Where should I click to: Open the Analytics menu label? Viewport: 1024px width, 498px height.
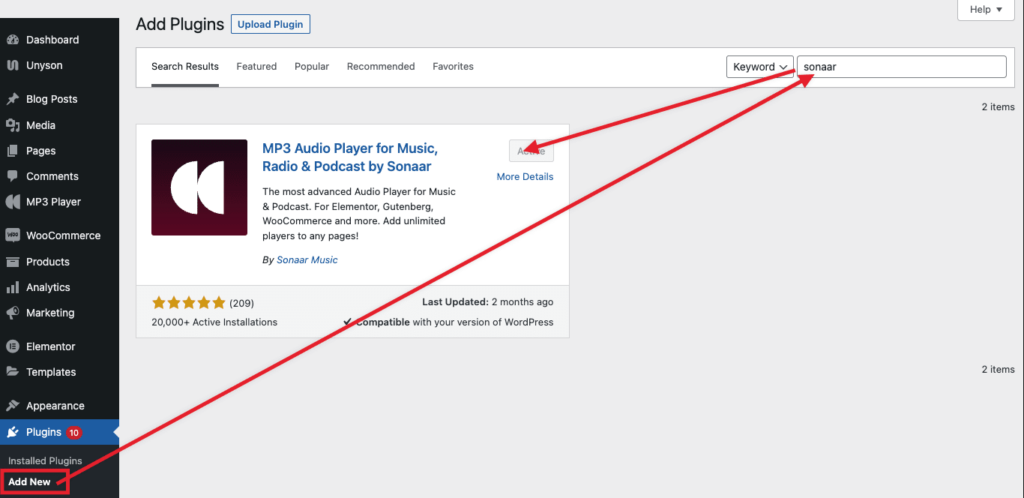[48, 287]
